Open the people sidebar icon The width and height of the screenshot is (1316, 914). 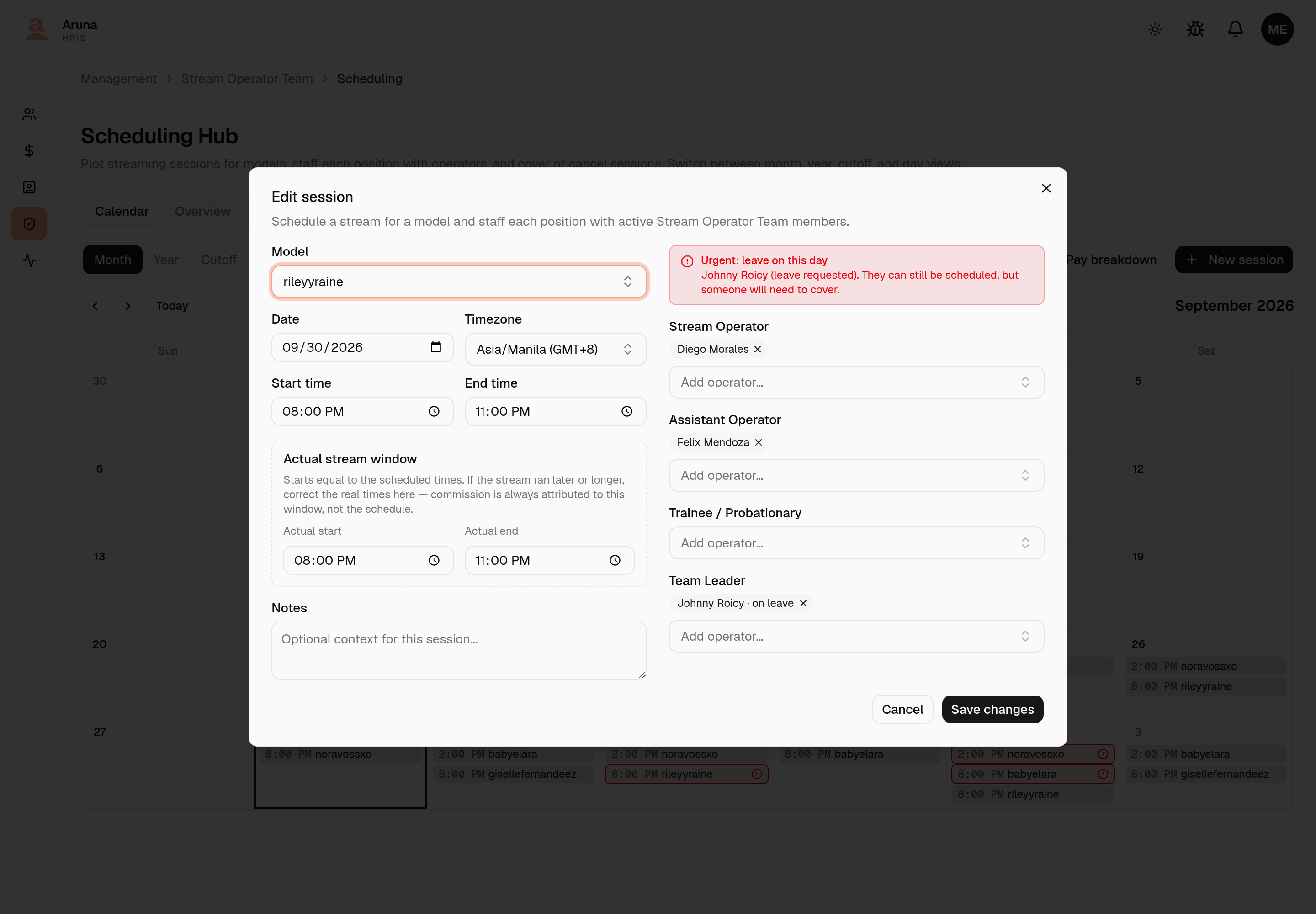click(x=29, y=115)
